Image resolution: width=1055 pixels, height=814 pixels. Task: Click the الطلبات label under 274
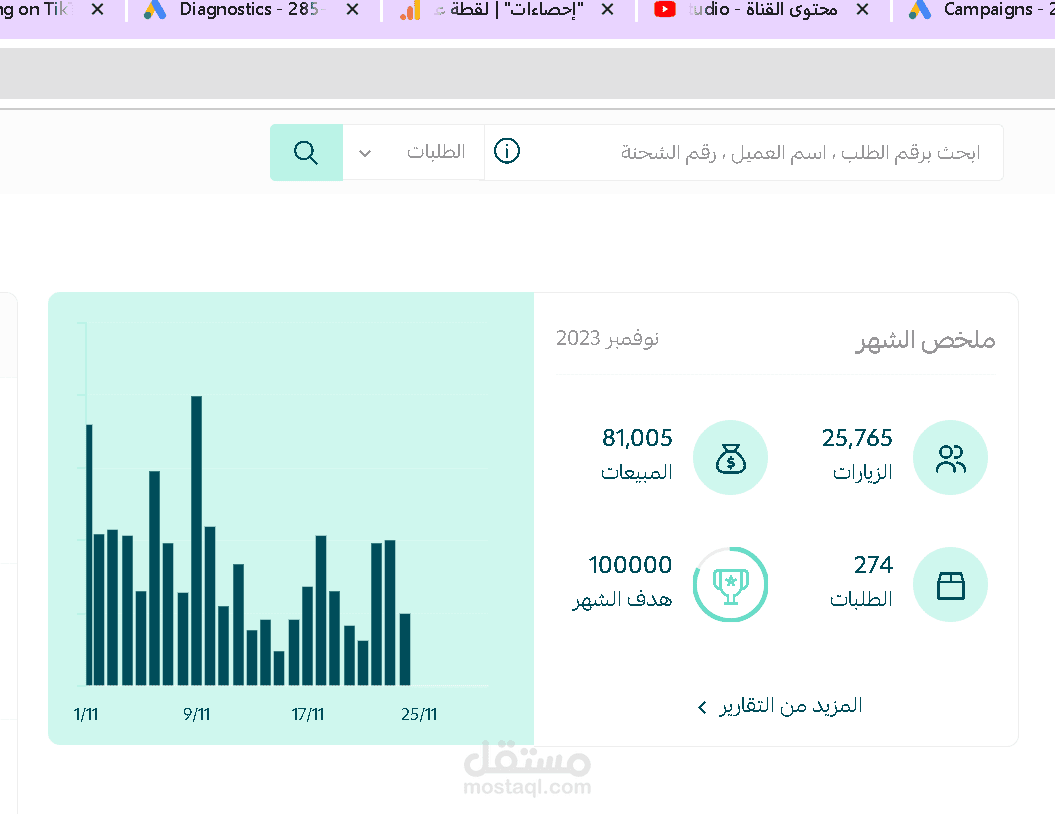click(861, 599)
